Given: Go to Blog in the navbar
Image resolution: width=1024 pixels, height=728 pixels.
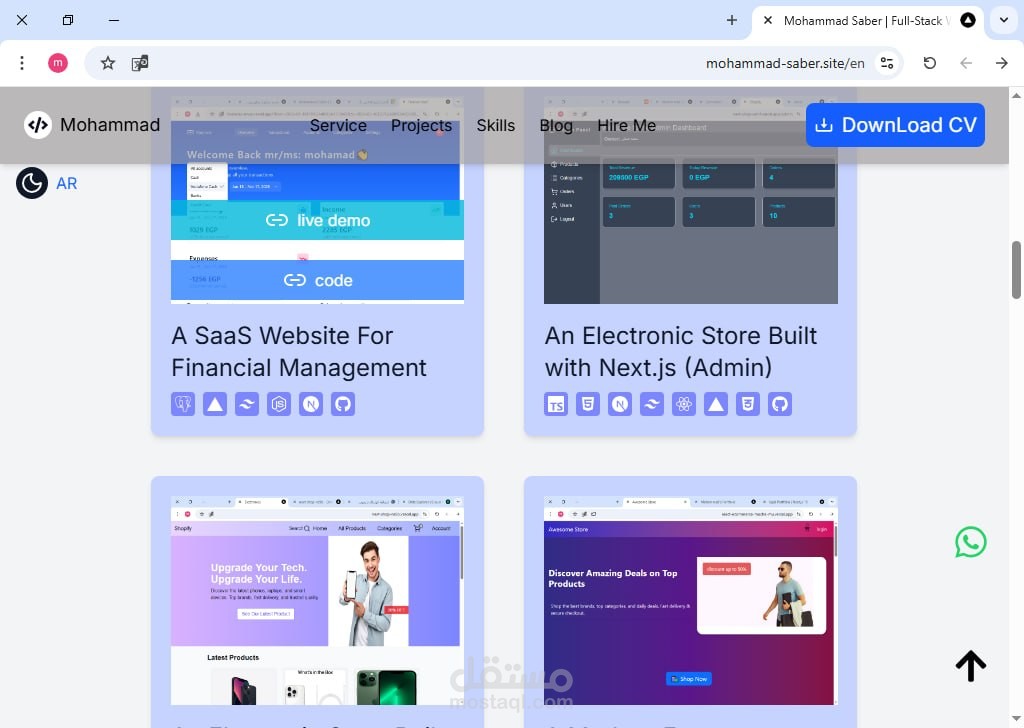Looking at the screenshot, I should (x=556, y=125).
